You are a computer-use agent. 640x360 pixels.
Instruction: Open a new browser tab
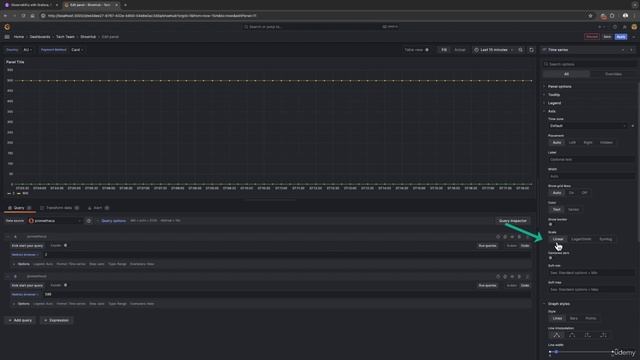pos(125,5)
